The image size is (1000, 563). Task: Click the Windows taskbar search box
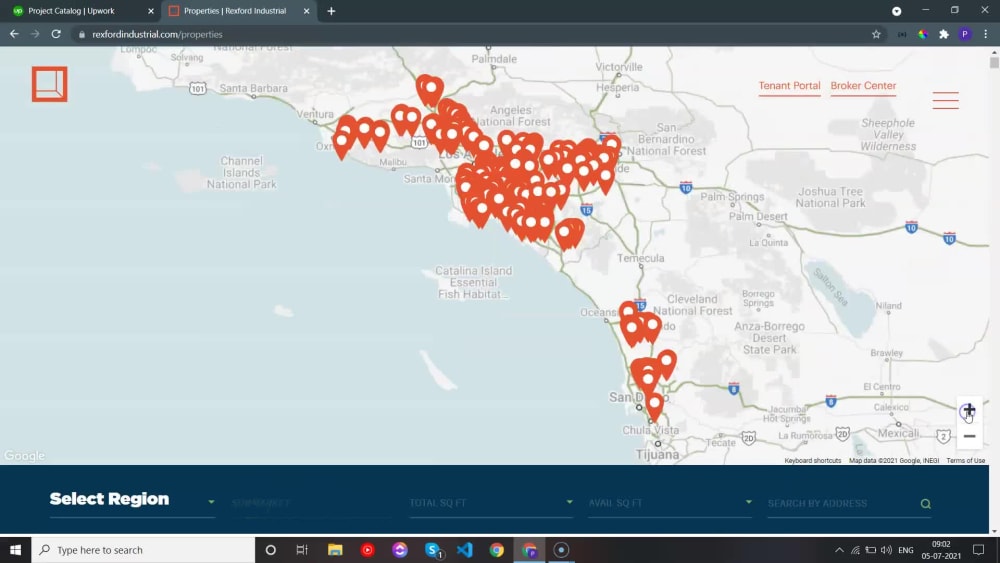[x=143, y=550]
